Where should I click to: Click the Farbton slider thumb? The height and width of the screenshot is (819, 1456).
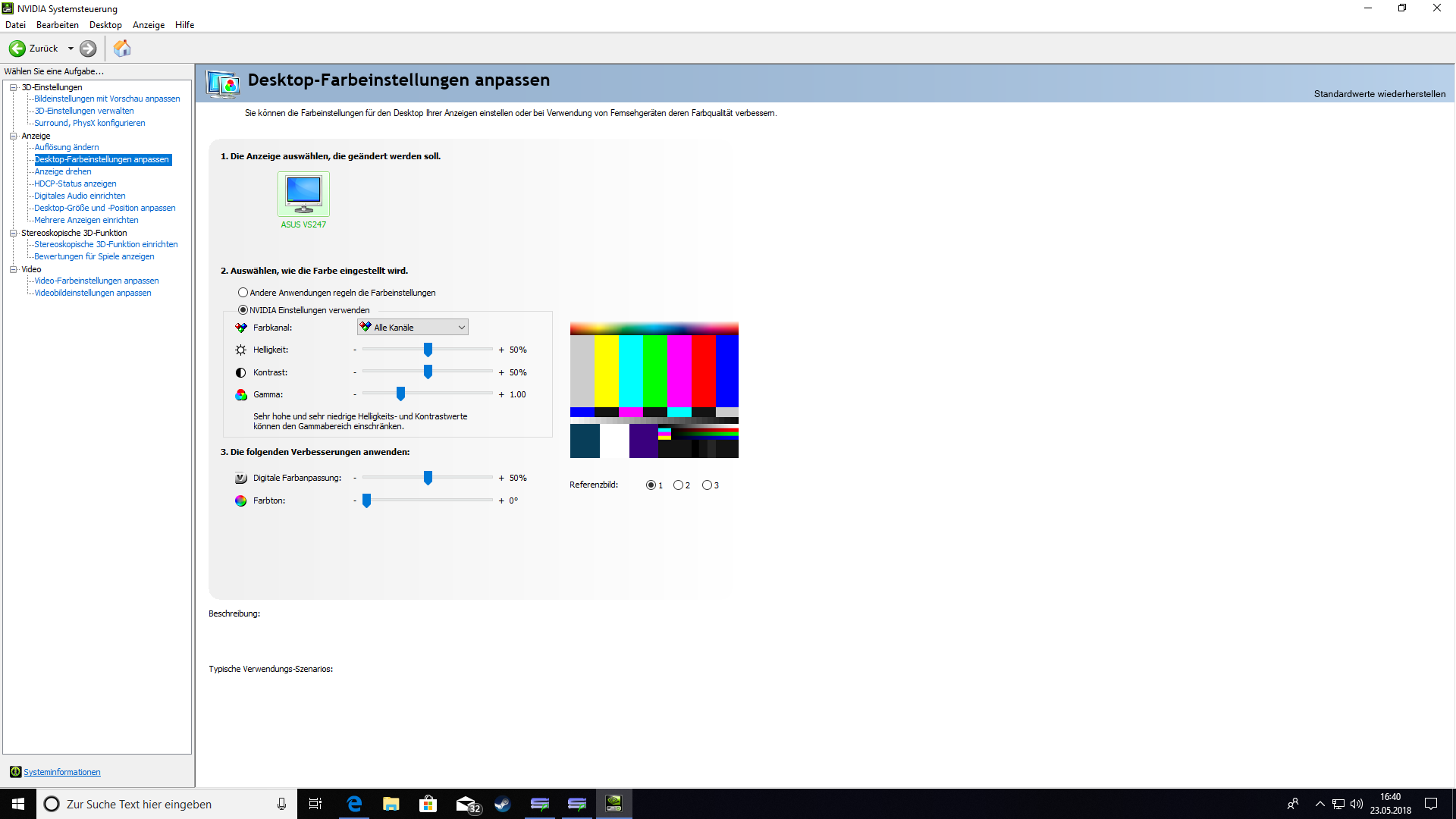tap(366, 500)
